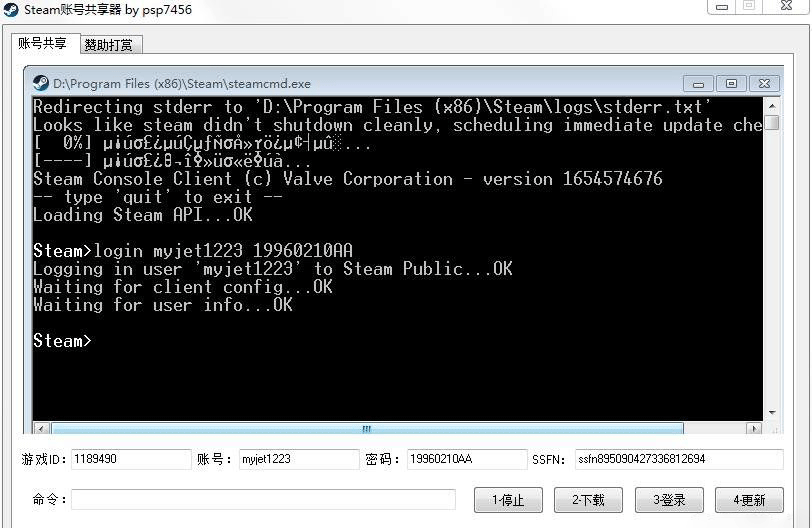Viewport: 812px width, 528px height.
Task: Click the 4-更新 button
Action: pos(749,500)
